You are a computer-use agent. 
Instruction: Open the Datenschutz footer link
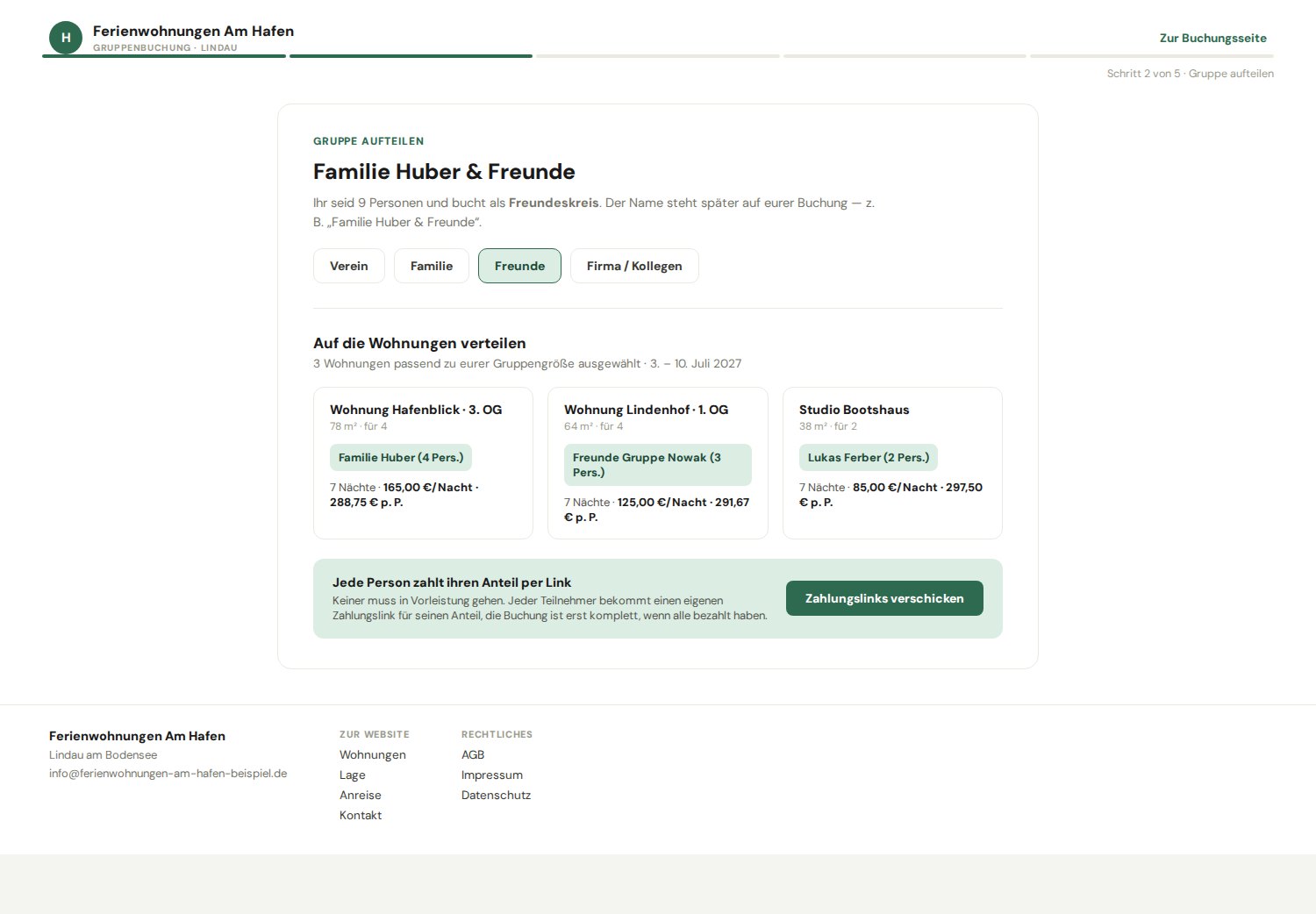[497, 795]
